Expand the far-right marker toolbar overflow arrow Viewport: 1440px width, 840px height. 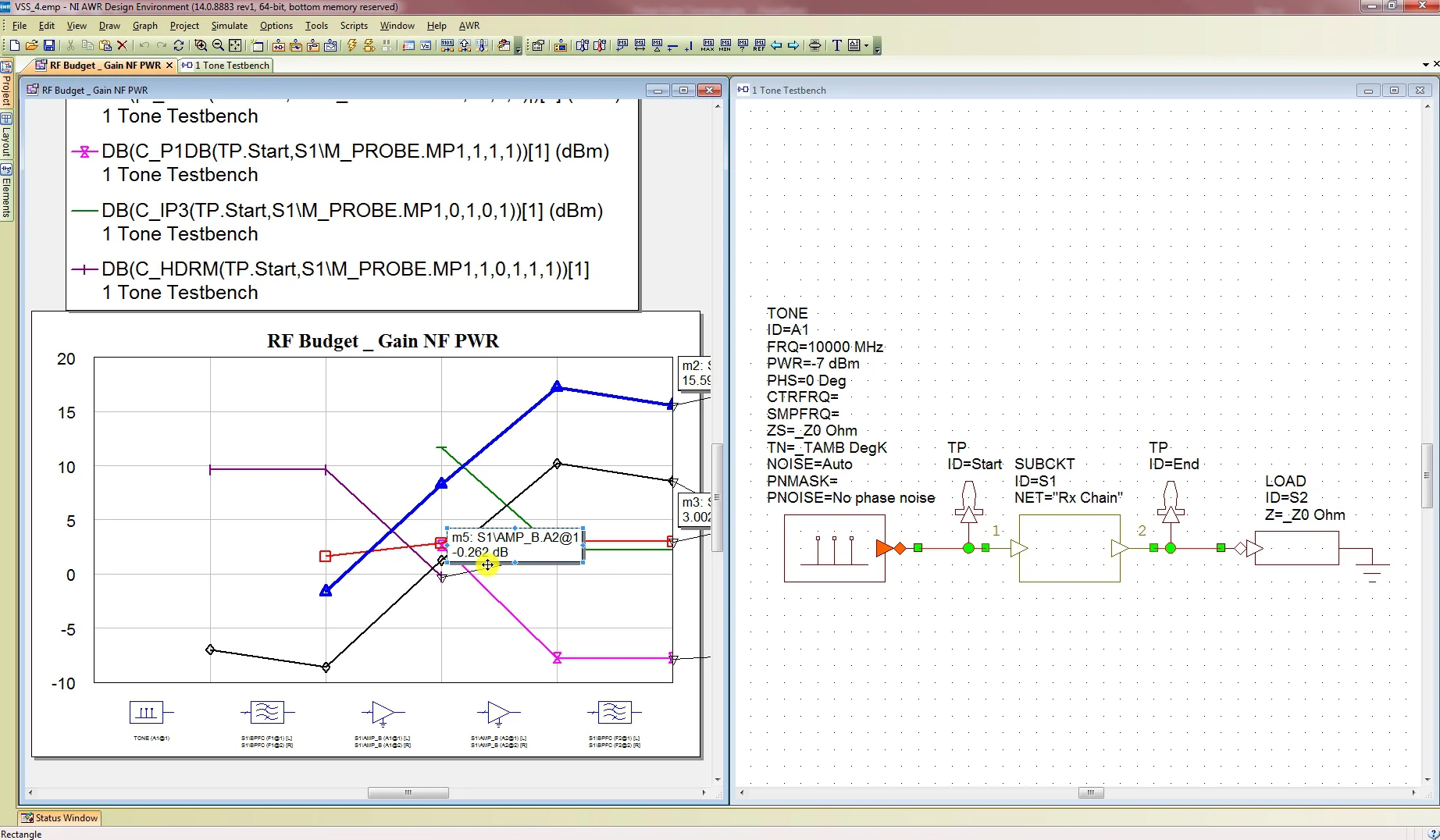pyautogui.click(x=879, y=50)
